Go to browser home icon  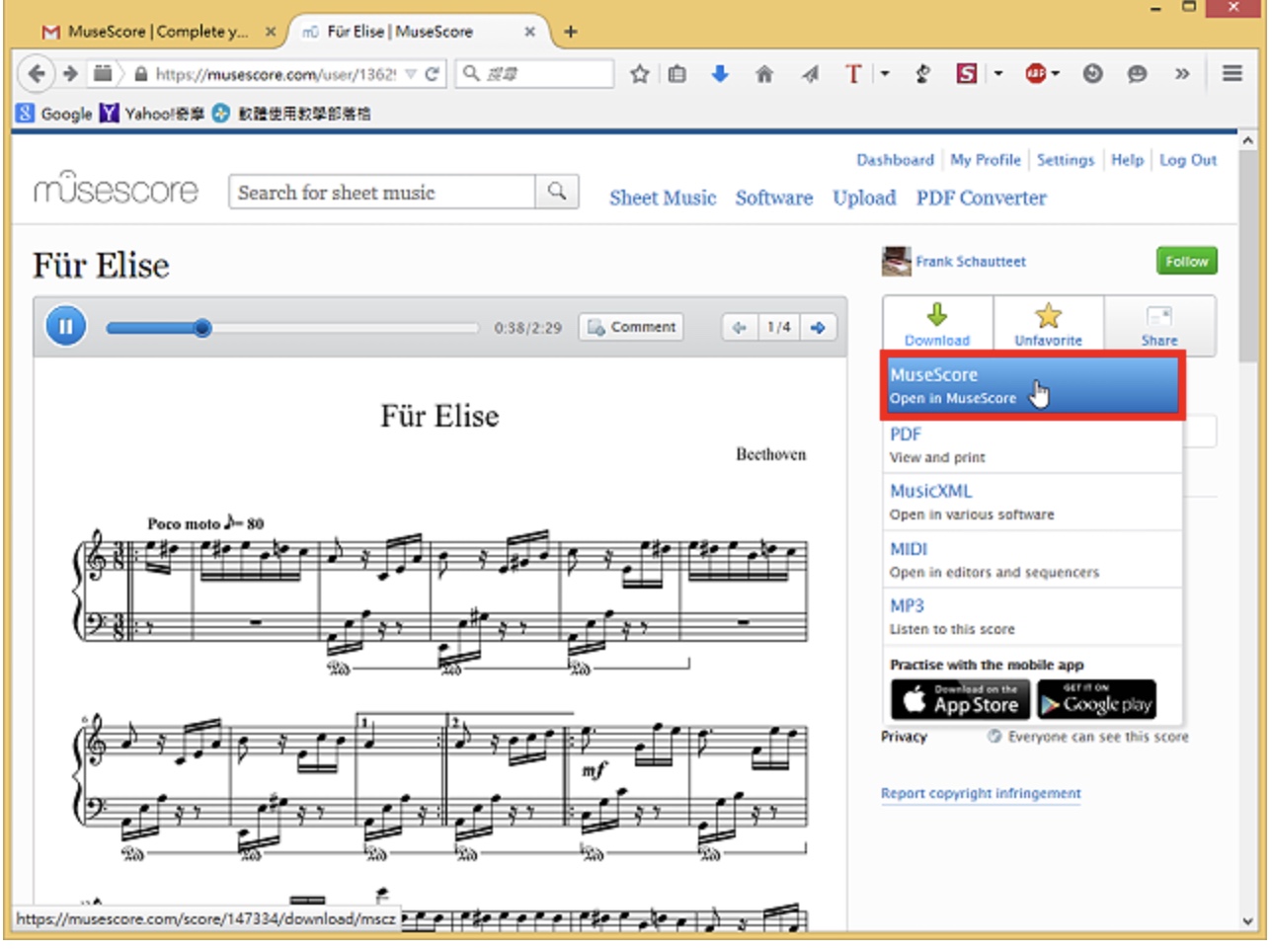764,74
